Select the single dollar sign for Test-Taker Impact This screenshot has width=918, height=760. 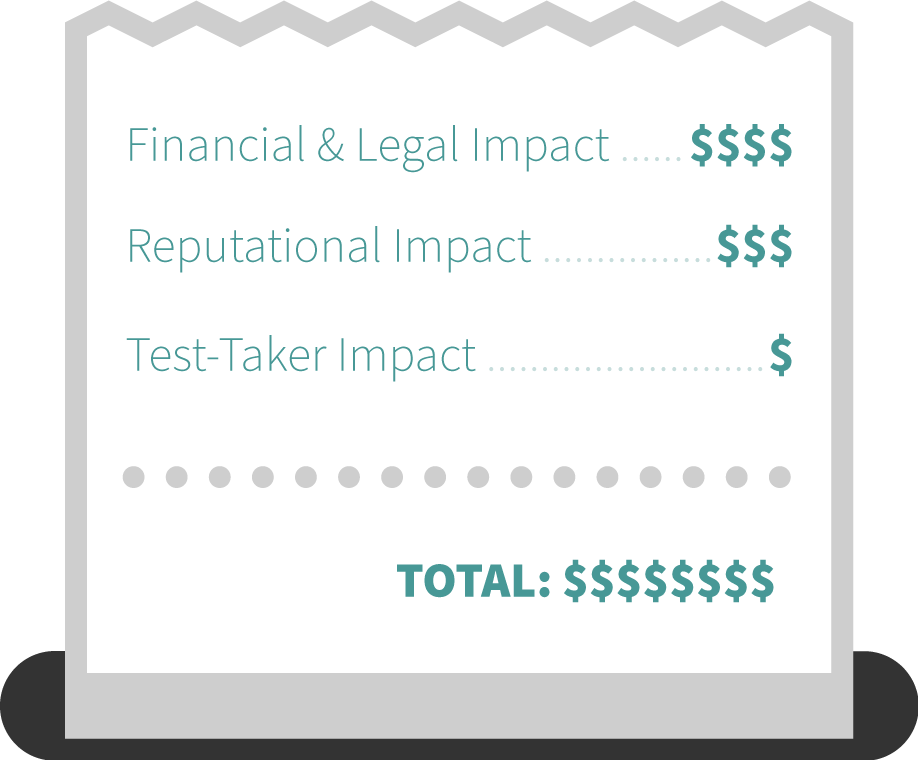781,354
